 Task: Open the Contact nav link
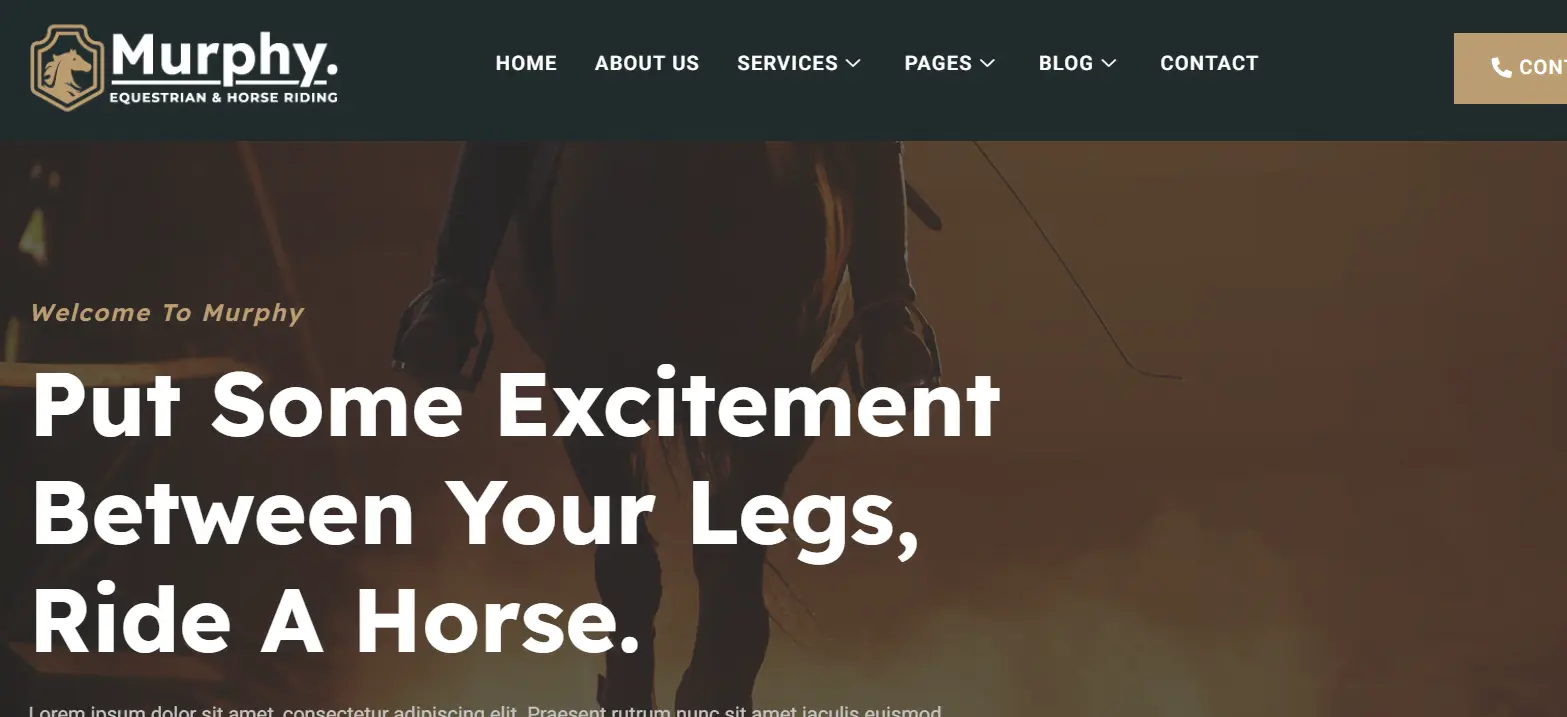(x=1209, y=63)
